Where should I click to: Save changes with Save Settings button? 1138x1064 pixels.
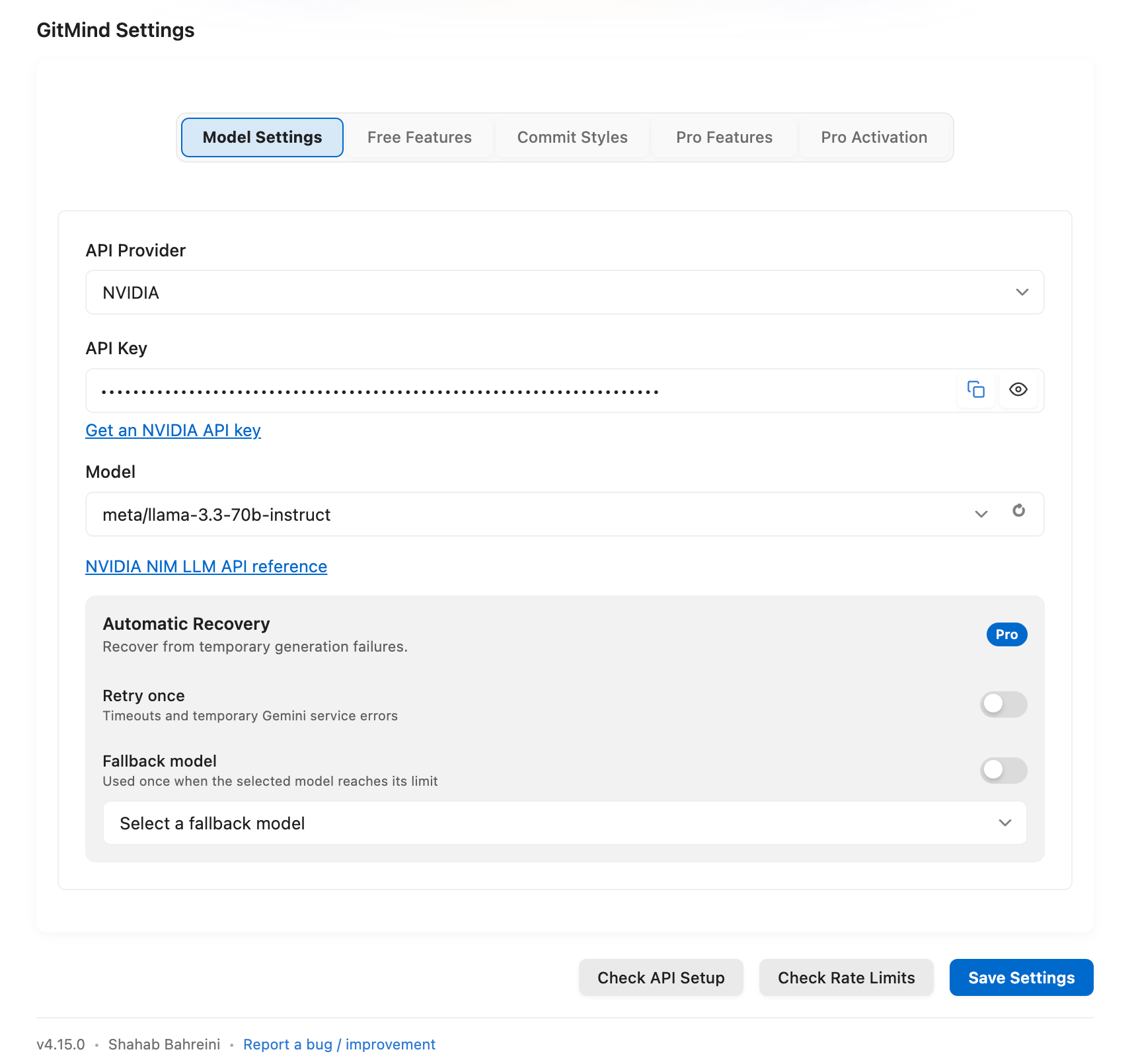click(1021, 977)
